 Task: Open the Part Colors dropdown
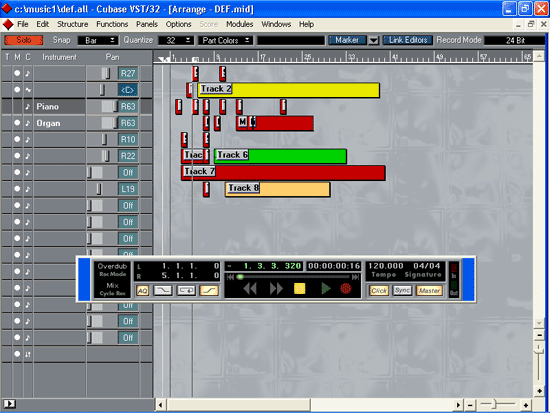pyautogui.click(x=226, y=40)
